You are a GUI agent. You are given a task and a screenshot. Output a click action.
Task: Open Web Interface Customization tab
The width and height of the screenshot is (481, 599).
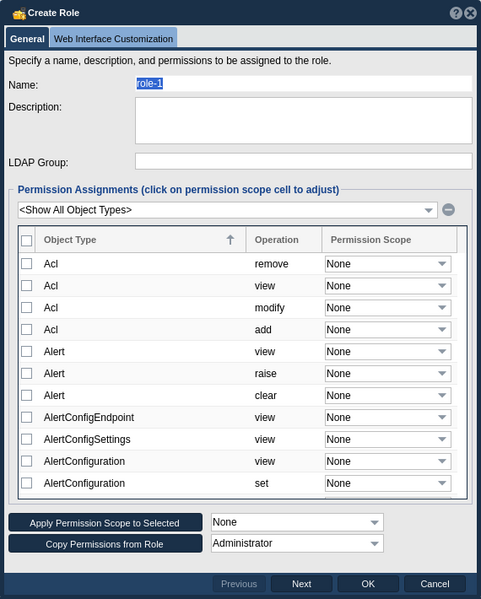(x=113, y=39)
